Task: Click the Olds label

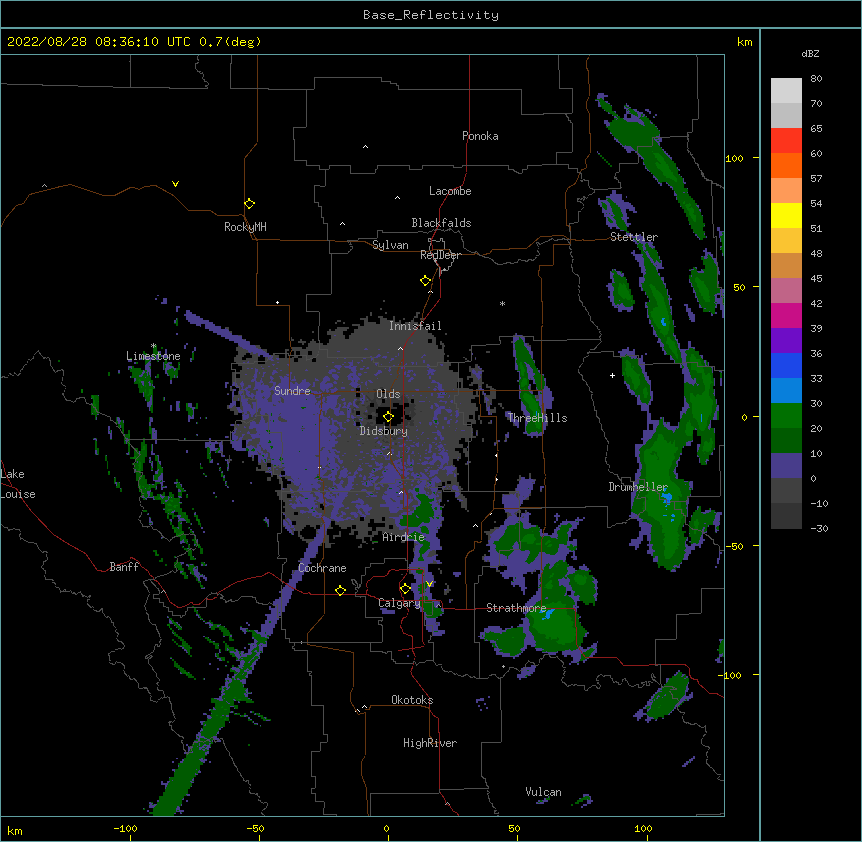Action: [x=388, y=394]
